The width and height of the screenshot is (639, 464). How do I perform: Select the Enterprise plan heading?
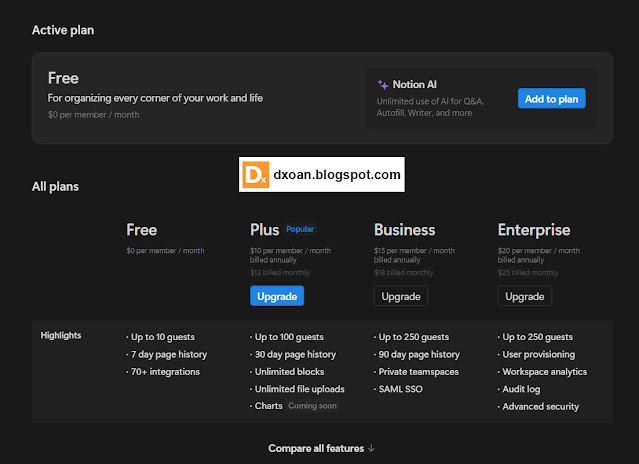534,230
